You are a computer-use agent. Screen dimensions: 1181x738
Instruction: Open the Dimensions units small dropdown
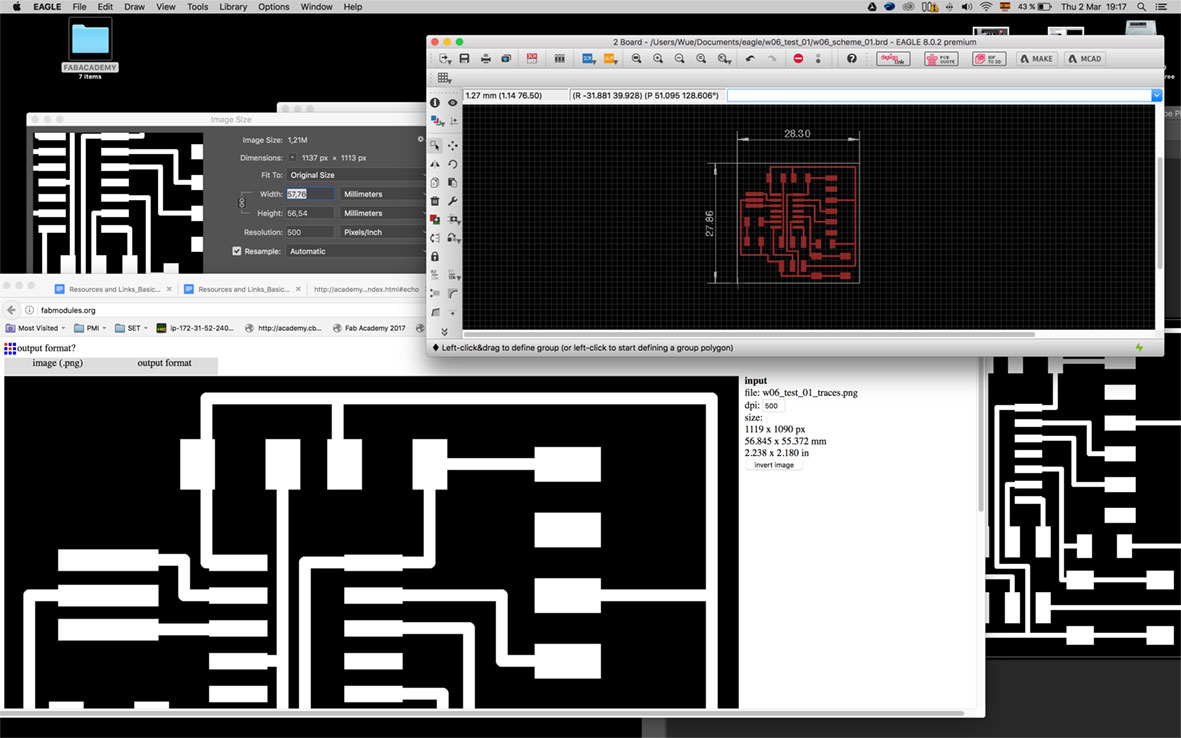tap(292, 157)
